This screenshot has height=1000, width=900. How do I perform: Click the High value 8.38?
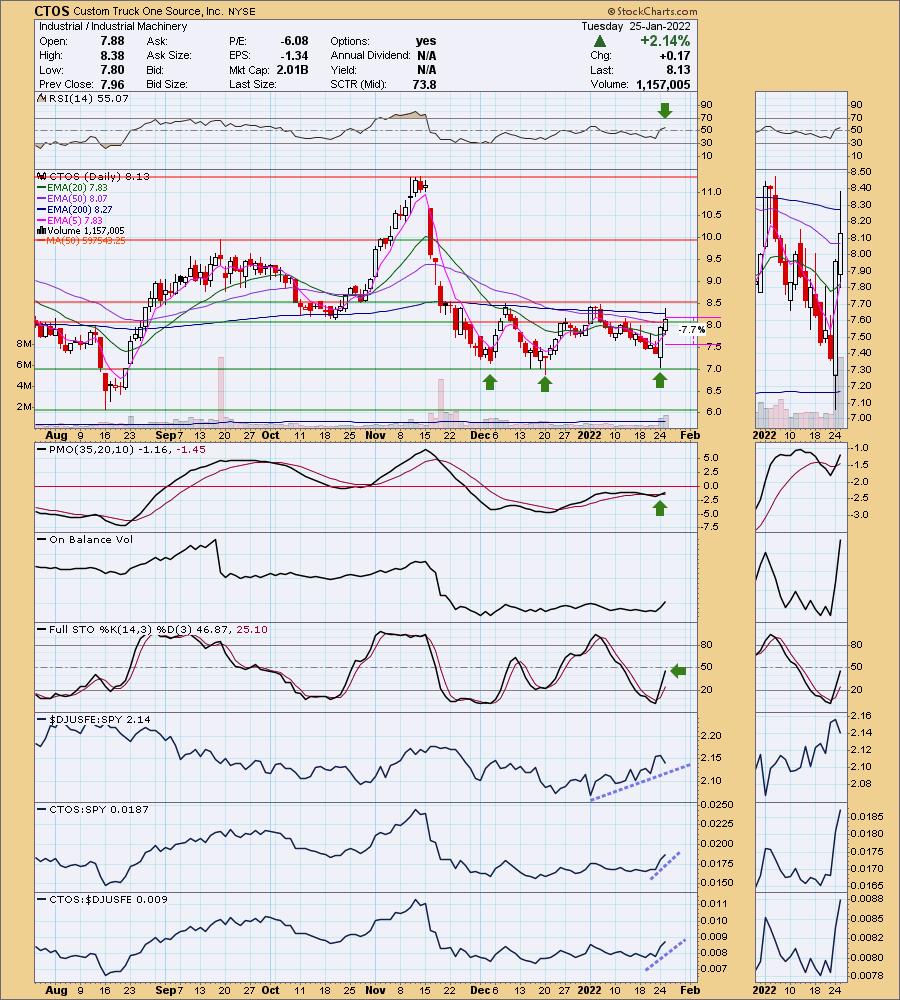[x=112, y=55]
